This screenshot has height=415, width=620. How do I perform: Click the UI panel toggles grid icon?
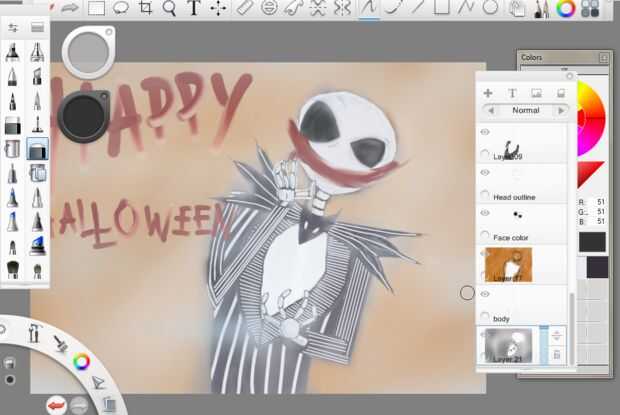pos(590,8)
